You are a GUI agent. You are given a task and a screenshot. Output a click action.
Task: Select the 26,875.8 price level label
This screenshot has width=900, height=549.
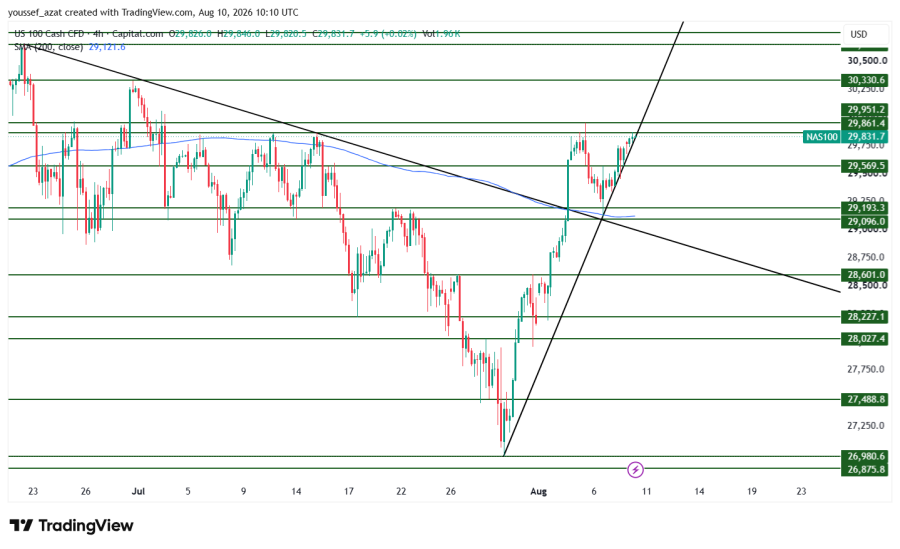click(865, 469)
